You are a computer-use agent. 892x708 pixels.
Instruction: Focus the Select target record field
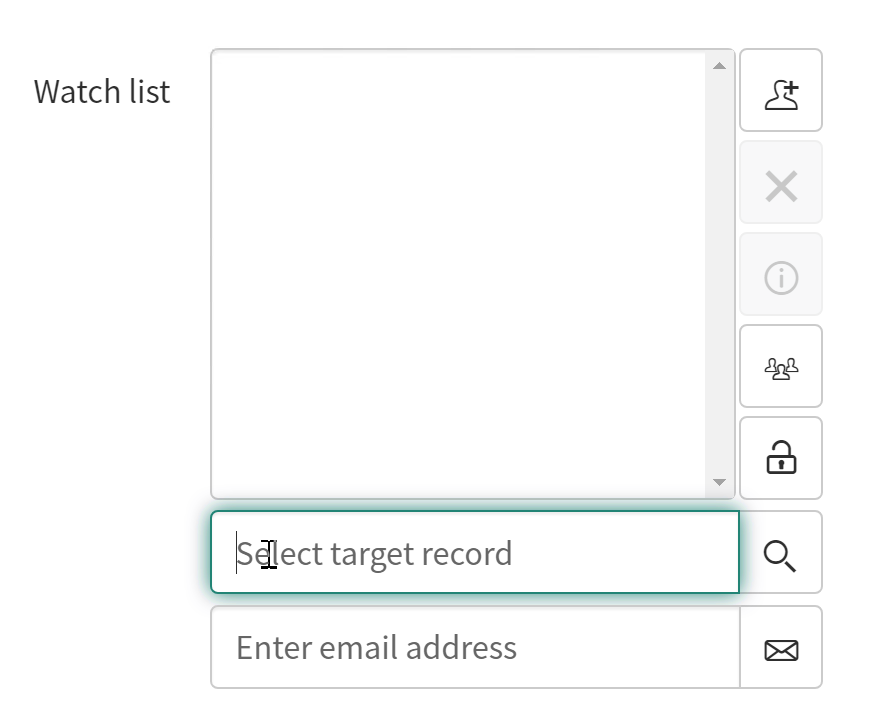pos(474,553)
